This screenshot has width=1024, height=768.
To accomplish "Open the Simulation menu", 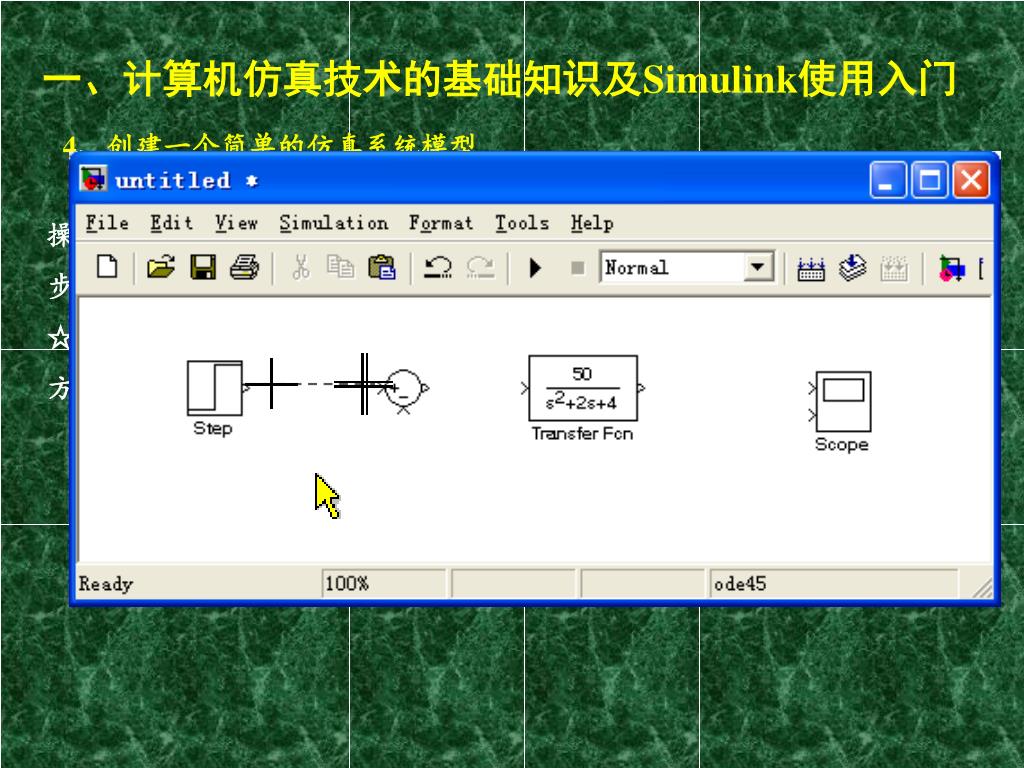I will [x=334, y=223].
